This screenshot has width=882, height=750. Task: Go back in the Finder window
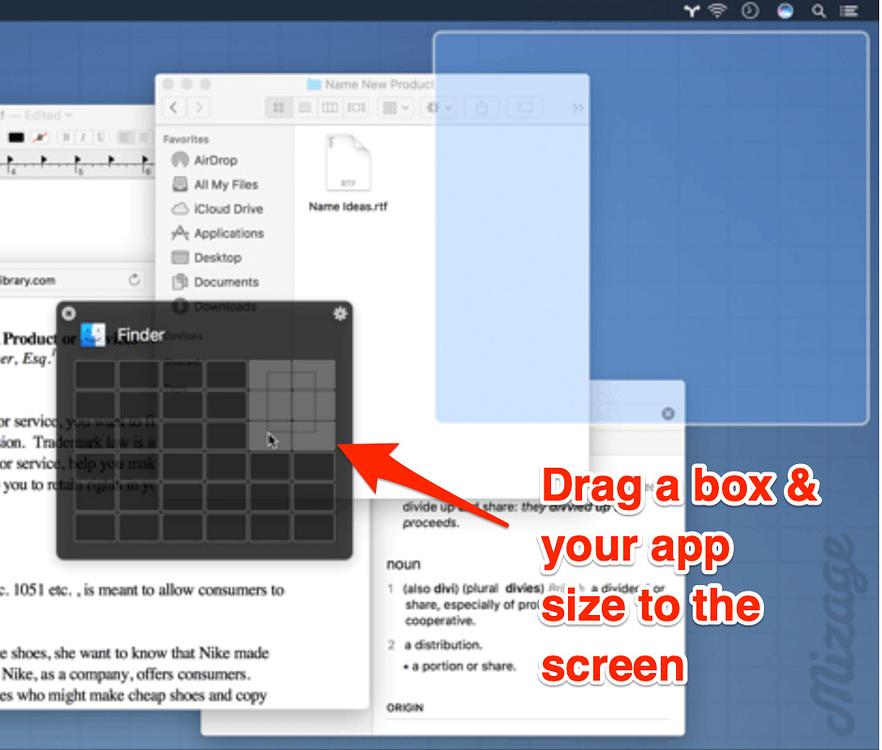pyautogui.click(x=174, y=107)
